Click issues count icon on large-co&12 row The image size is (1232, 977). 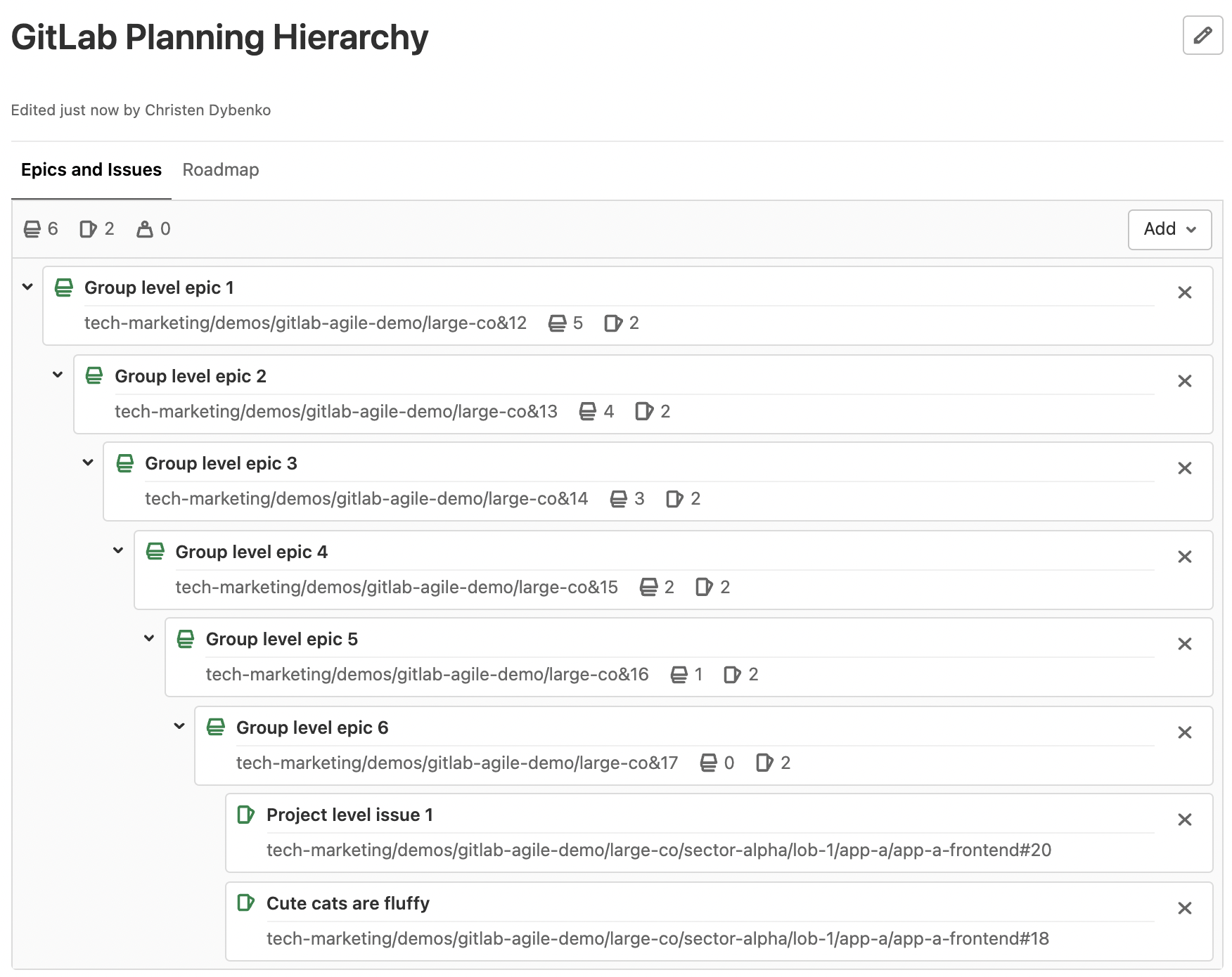click(613, 323)
